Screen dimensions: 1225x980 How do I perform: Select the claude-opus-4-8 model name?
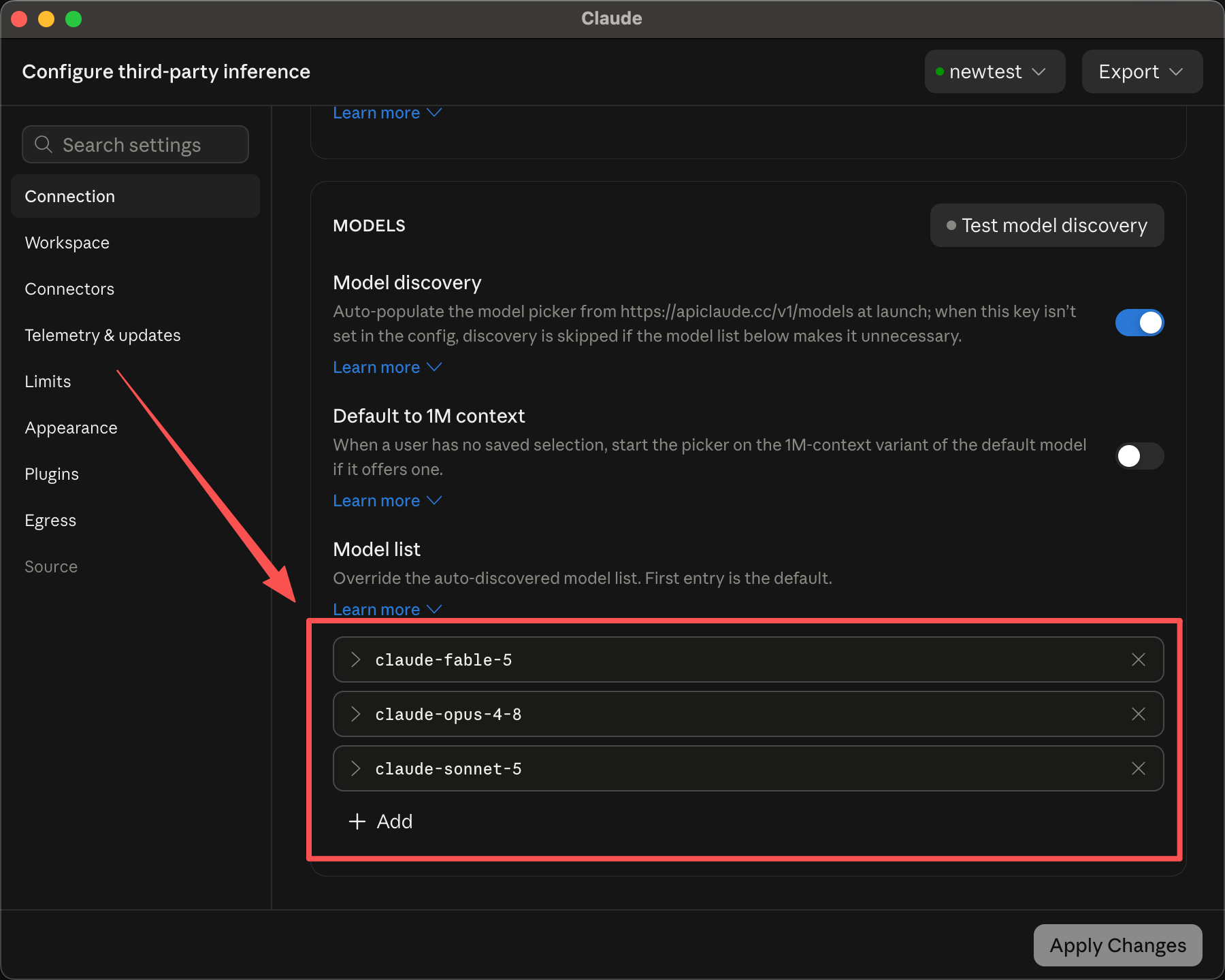point(448,715)
